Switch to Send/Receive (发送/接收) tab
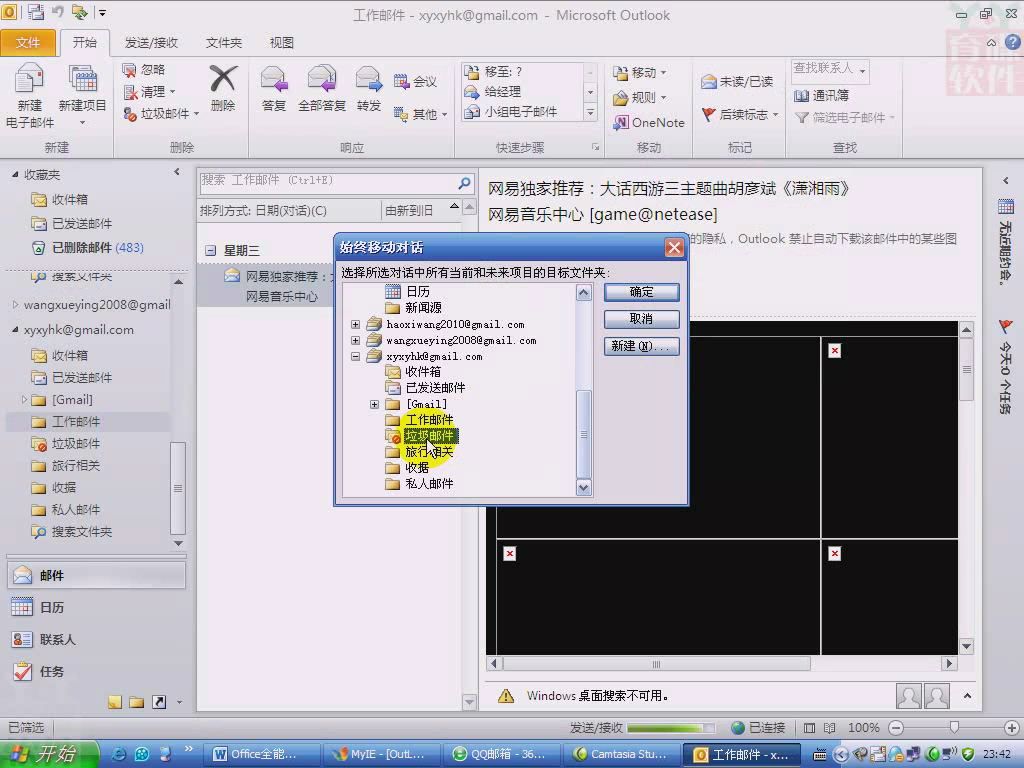Screen dimensions: 1024x768 coord(151,42)
